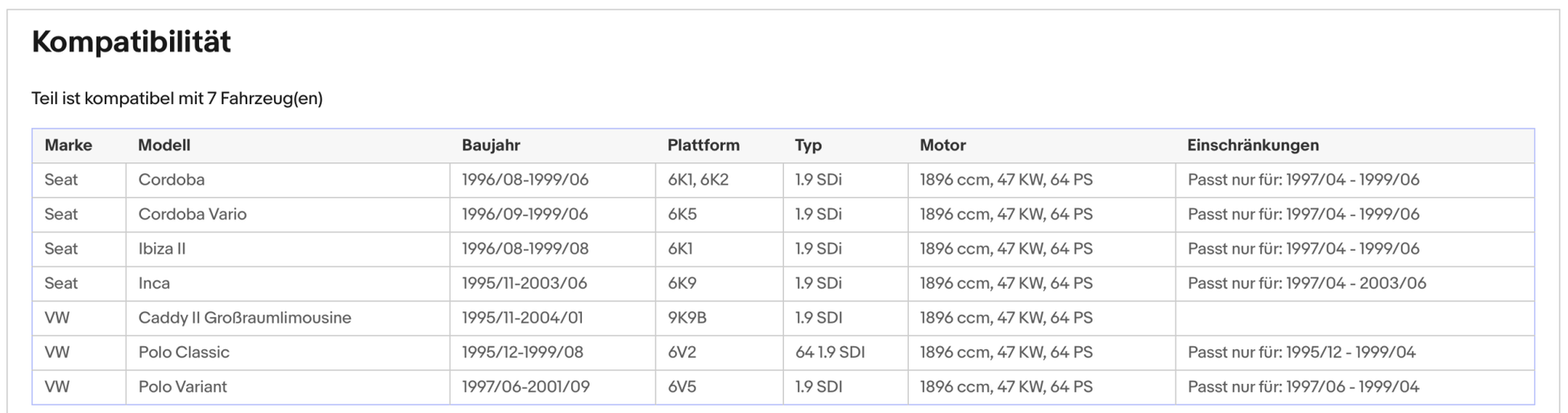Click the "1997/06-2001/09" Baujahr cell

[x=525, y=387]
